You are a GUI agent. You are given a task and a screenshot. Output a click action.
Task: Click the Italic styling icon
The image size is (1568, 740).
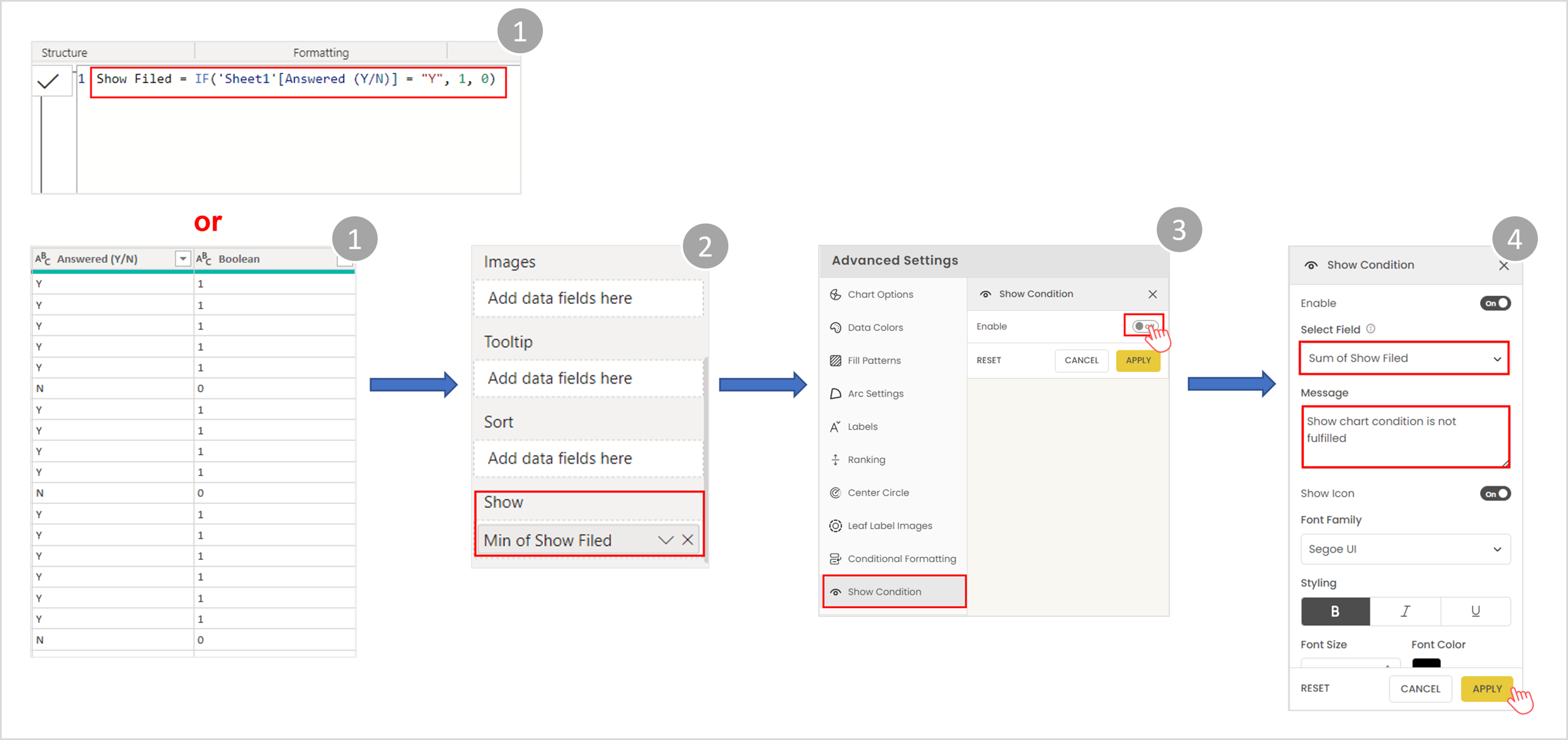coord(1405,611)
